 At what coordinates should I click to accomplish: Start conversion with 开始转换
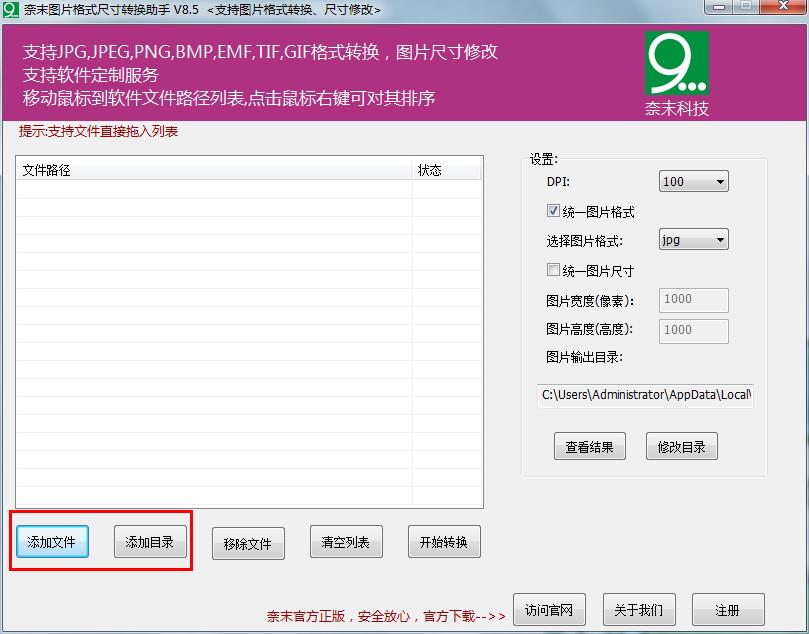click(444, 542)
